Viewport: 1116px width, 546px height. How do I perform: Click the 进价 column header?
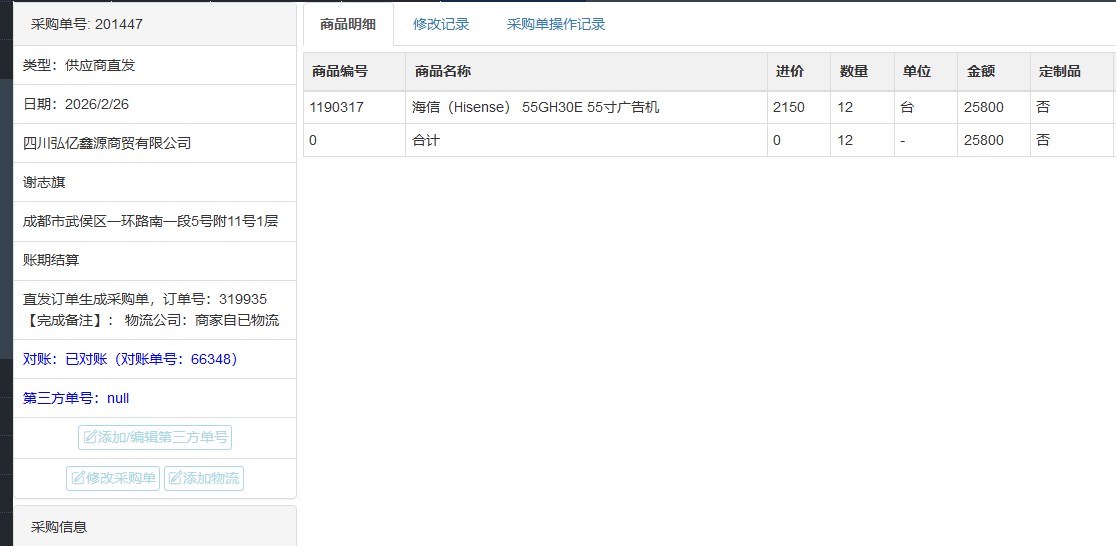coord(789,72)
